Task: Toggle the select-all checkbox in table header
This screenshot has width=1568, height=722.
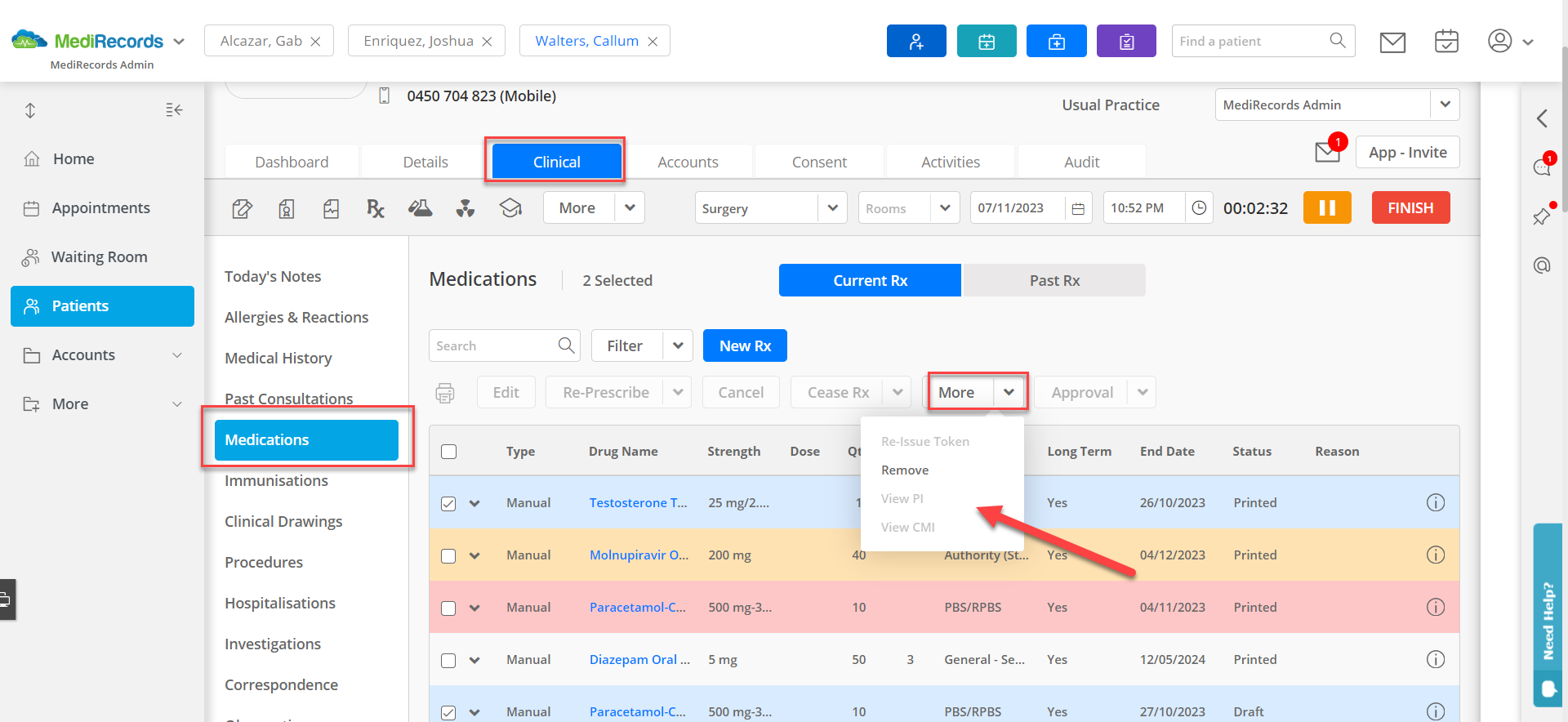Action: tap(448, 452)
